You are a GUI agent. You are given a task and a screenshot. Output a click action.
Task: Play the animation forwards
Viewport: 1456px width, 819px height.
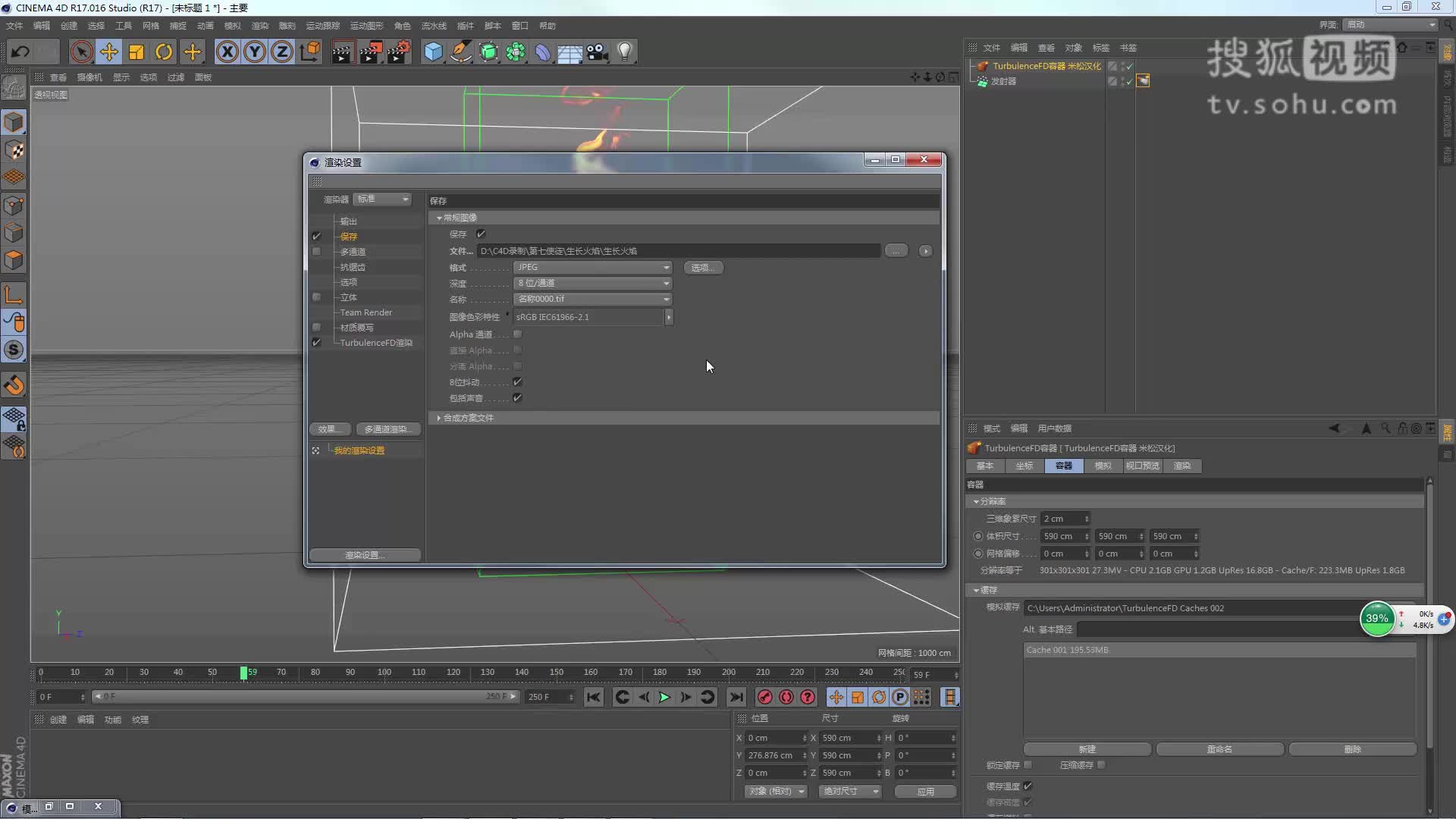(x=664, y=697)
